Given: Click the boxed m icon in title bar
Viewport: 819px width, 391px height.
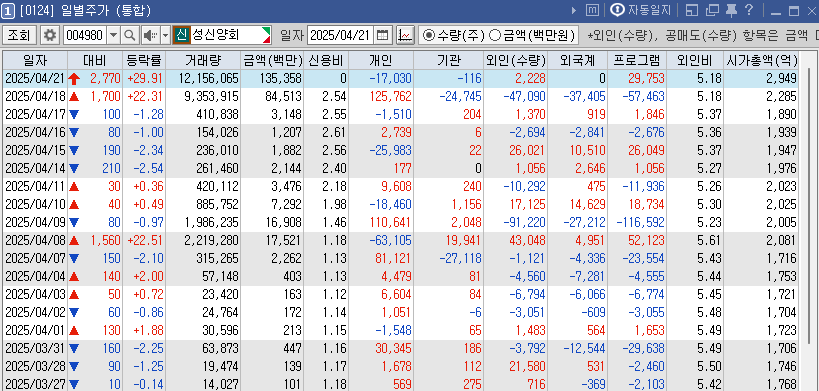Looking at the screenshot, I should point(592,10).
